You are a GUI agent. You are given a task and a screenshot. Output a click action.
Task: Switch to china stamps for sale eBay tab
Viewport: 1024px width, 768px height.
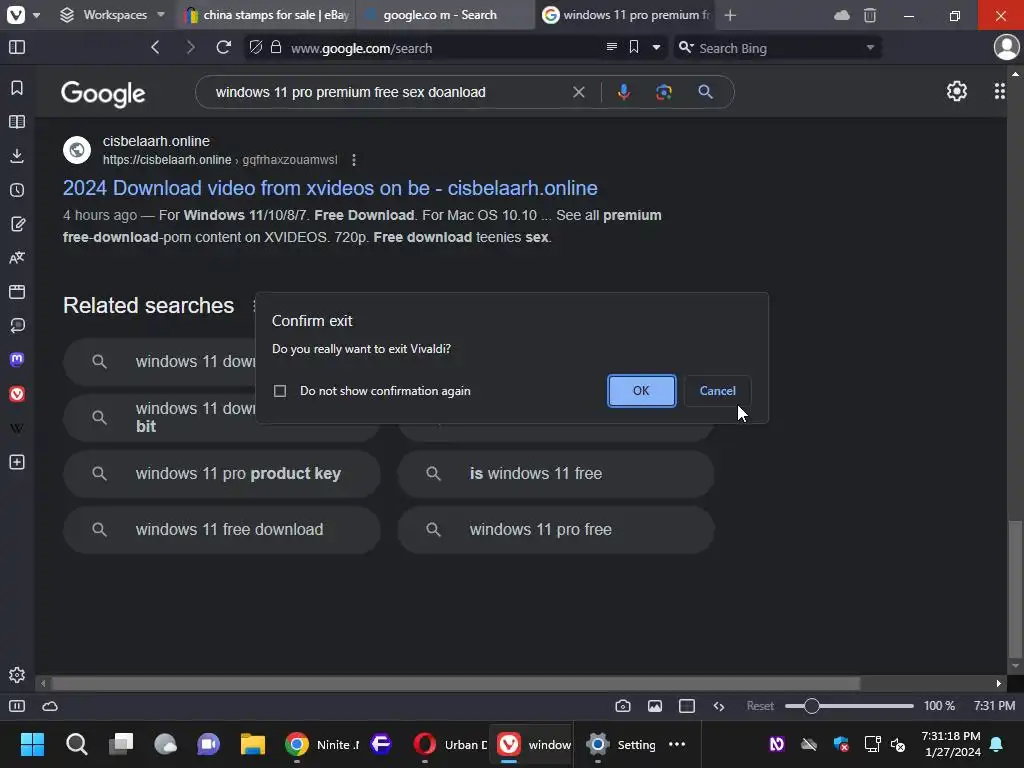(266, 14)
